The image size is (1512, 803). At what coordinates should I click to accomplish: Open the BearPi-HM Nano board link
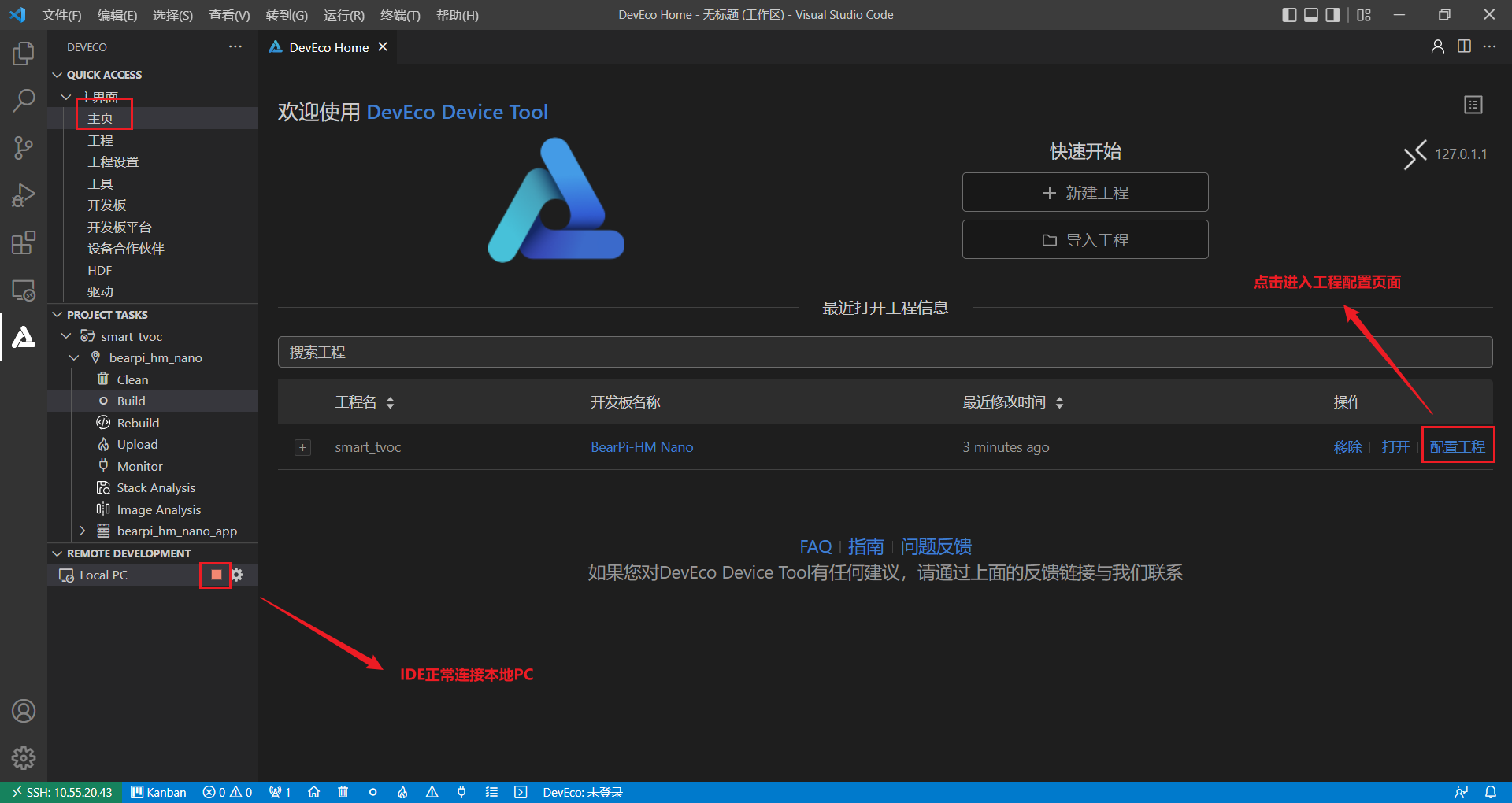click(x=642, y=447)
